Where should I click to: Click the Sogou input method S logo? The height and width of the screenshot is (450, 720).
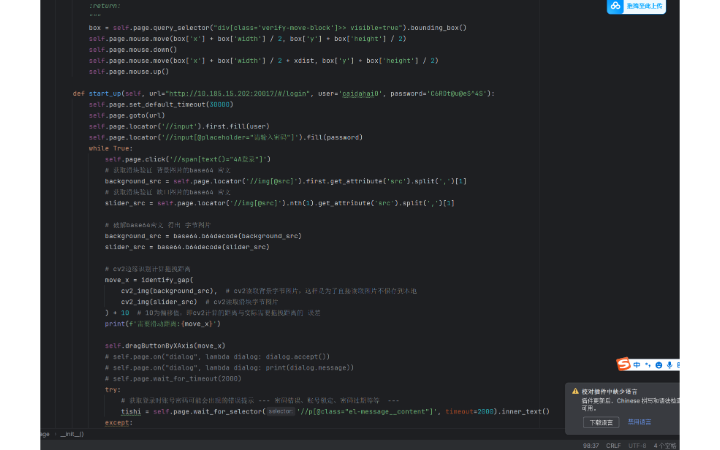pyautogui.click(x=623, y=364)
